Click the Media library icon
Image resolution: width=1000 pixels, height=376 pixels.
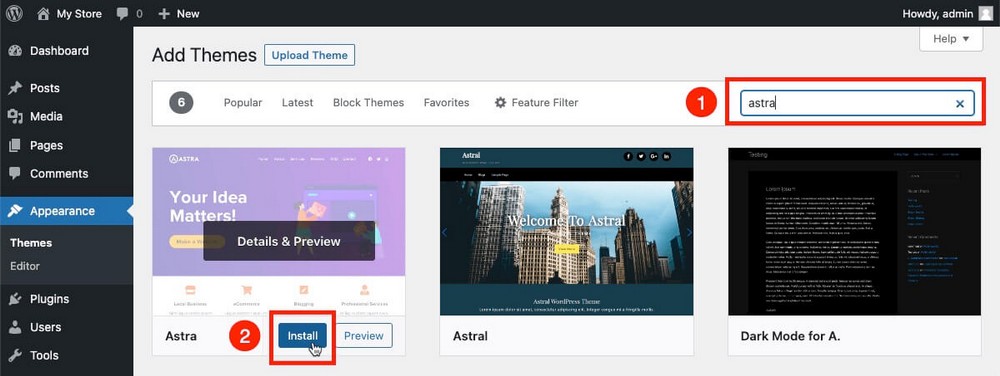[15, 117]
